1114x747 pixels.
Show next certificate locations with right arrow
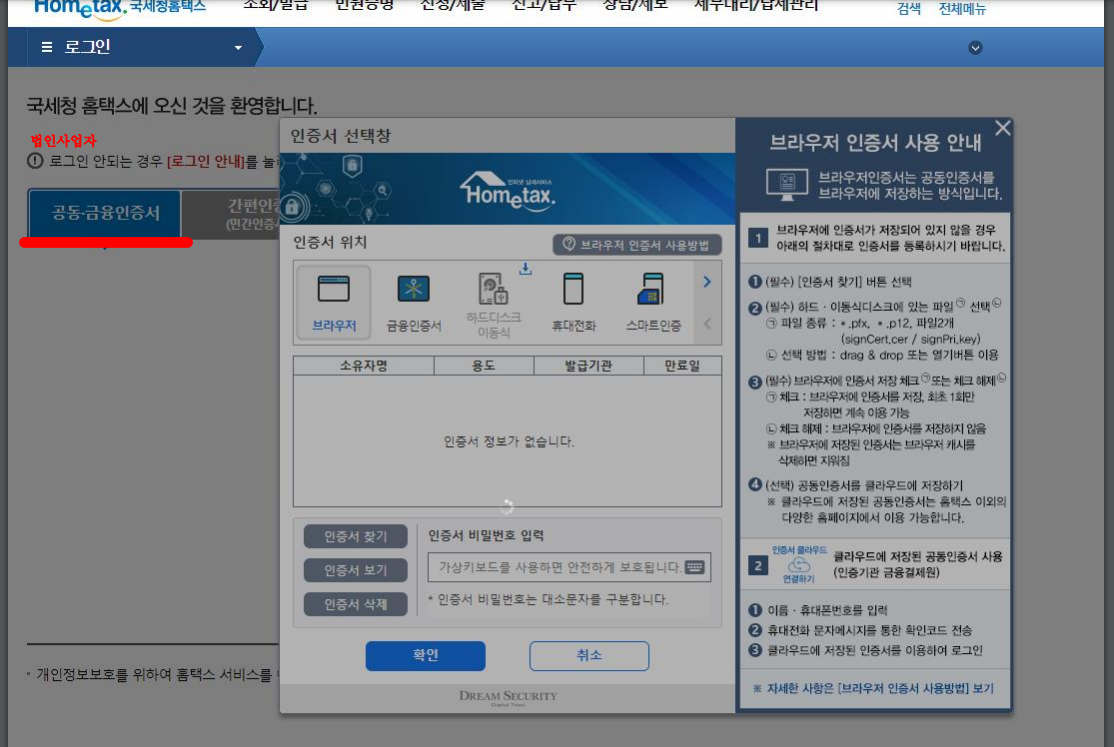[x=707, y=282]
